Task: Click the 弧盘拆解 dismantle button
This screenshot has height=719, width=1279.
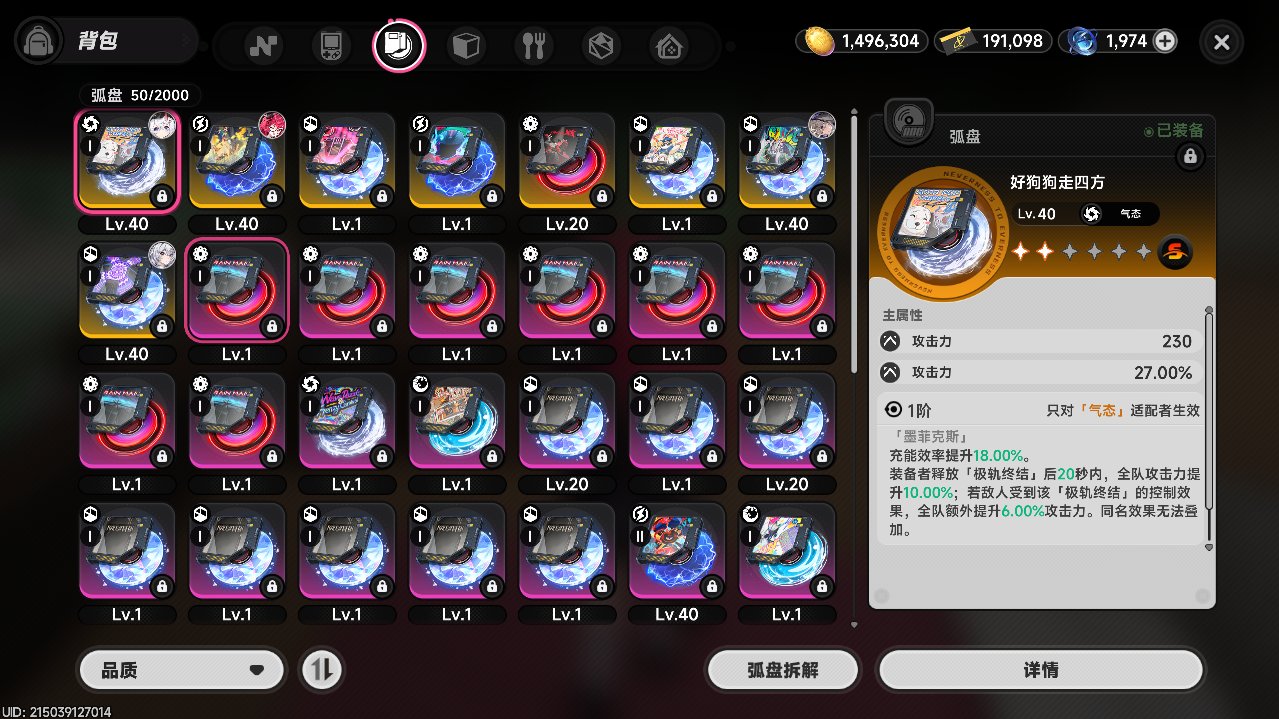Action: 783,669
